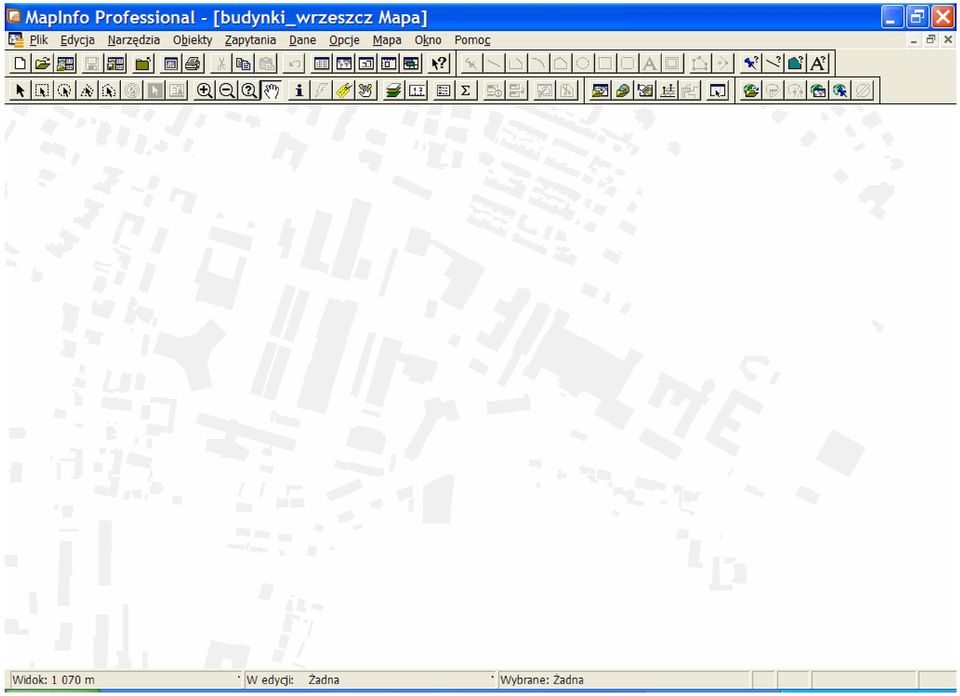Screen dimensions: 960x696
Task: Select the Ellipse drawing tool
Action: point(583,63)
